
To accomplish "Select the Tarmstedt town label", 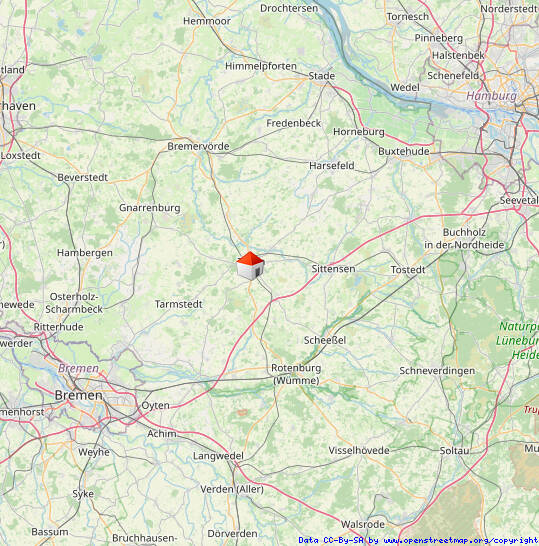I will (x=179, y=304).
